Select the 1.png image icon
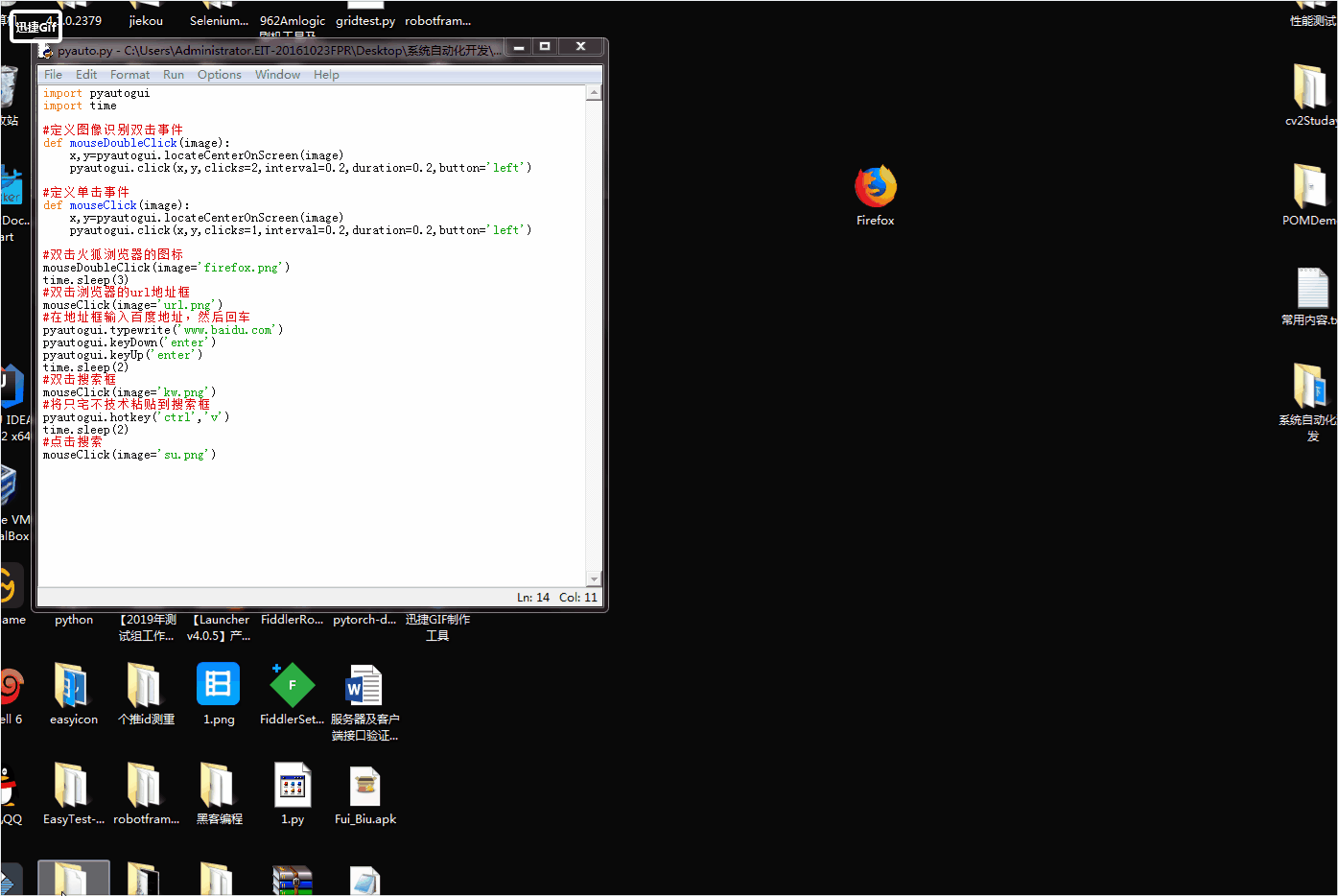 coord(218,684)
